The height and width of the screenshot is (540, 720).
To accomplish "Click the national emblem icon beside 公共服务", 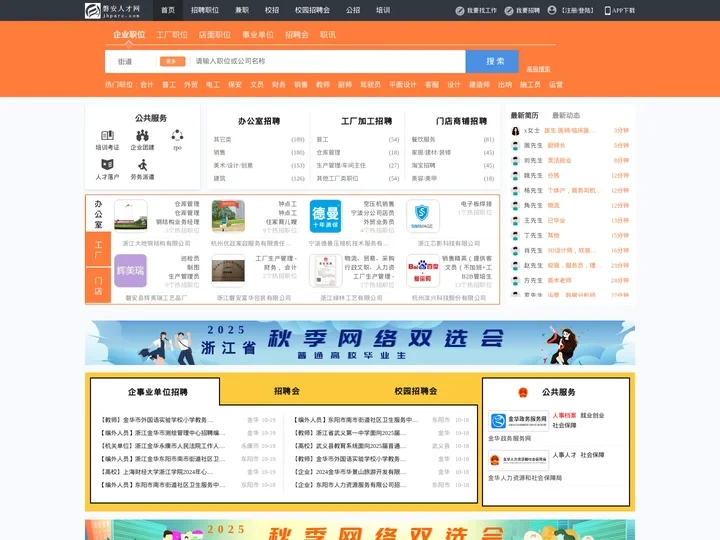I will 523,392.
